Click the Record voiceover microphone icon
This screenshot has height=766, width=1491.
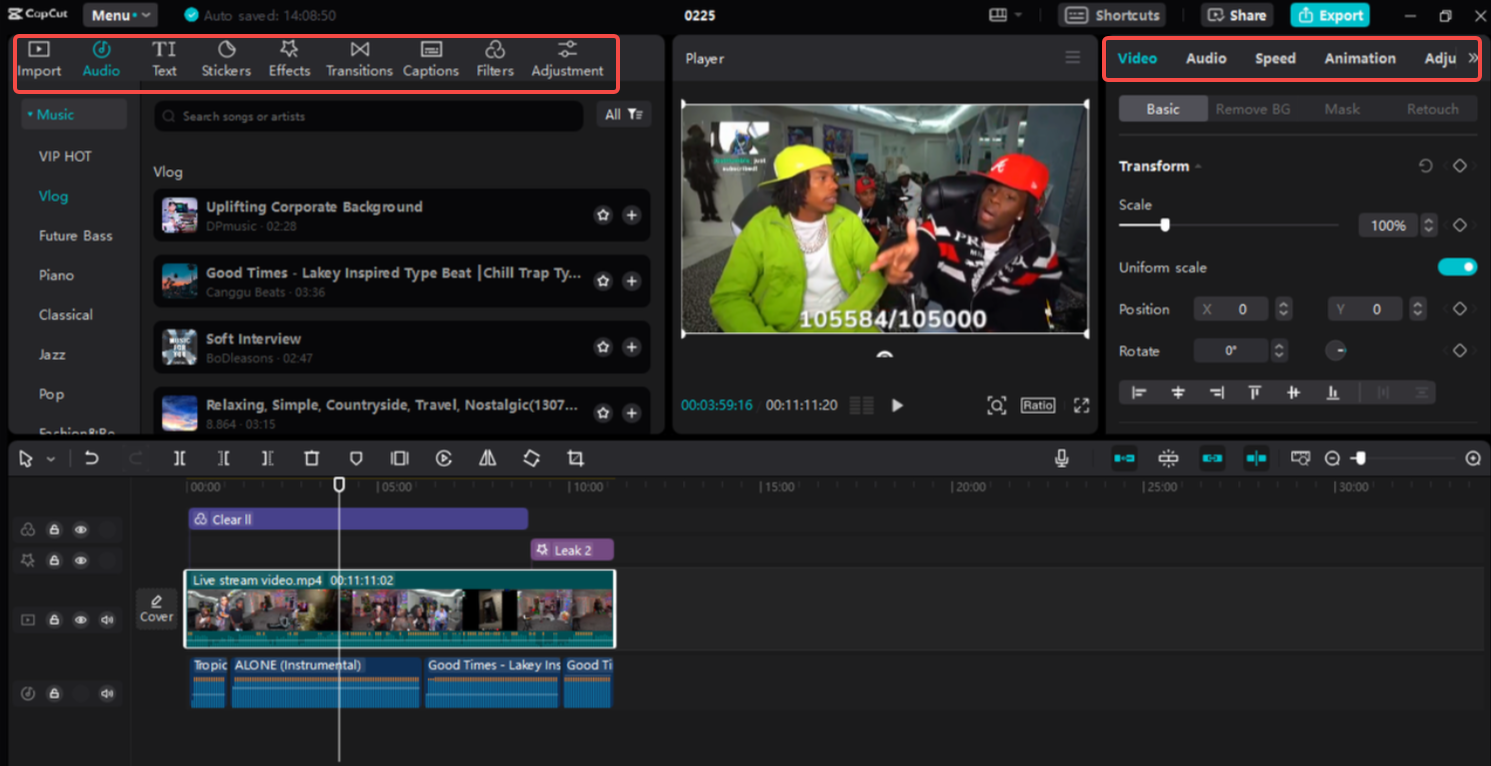pyautogui.click(x=1063, y=458)
